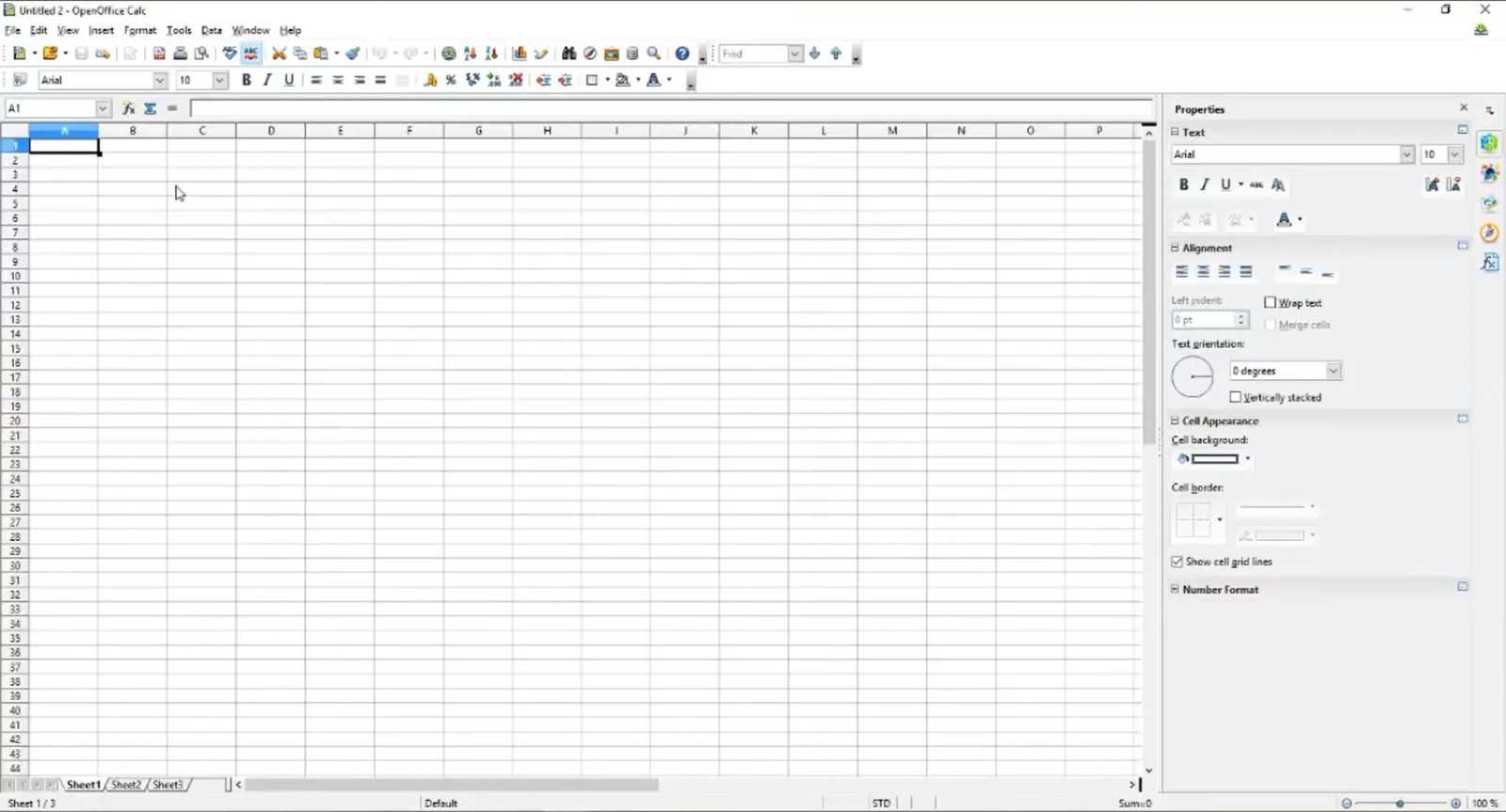Viewport: 1506px width, 812px height.
Task: Insert a hyperlink using the globe icon
Action: pos(449,54)
